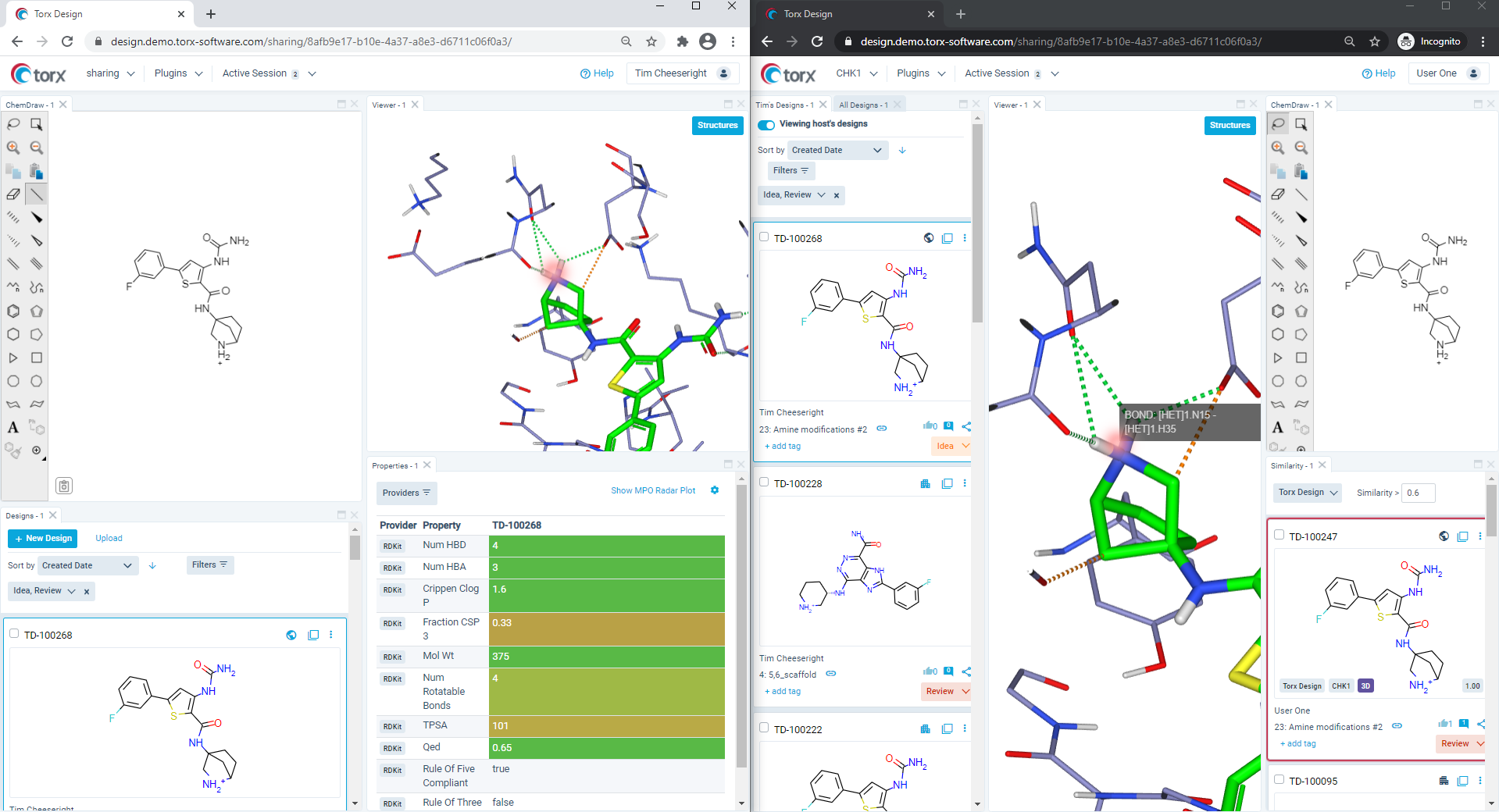Check the TD-100268 checkbox in Tim's Designs panel
The height and width of the screenshot is (812, 1499).
pos(764,237)
